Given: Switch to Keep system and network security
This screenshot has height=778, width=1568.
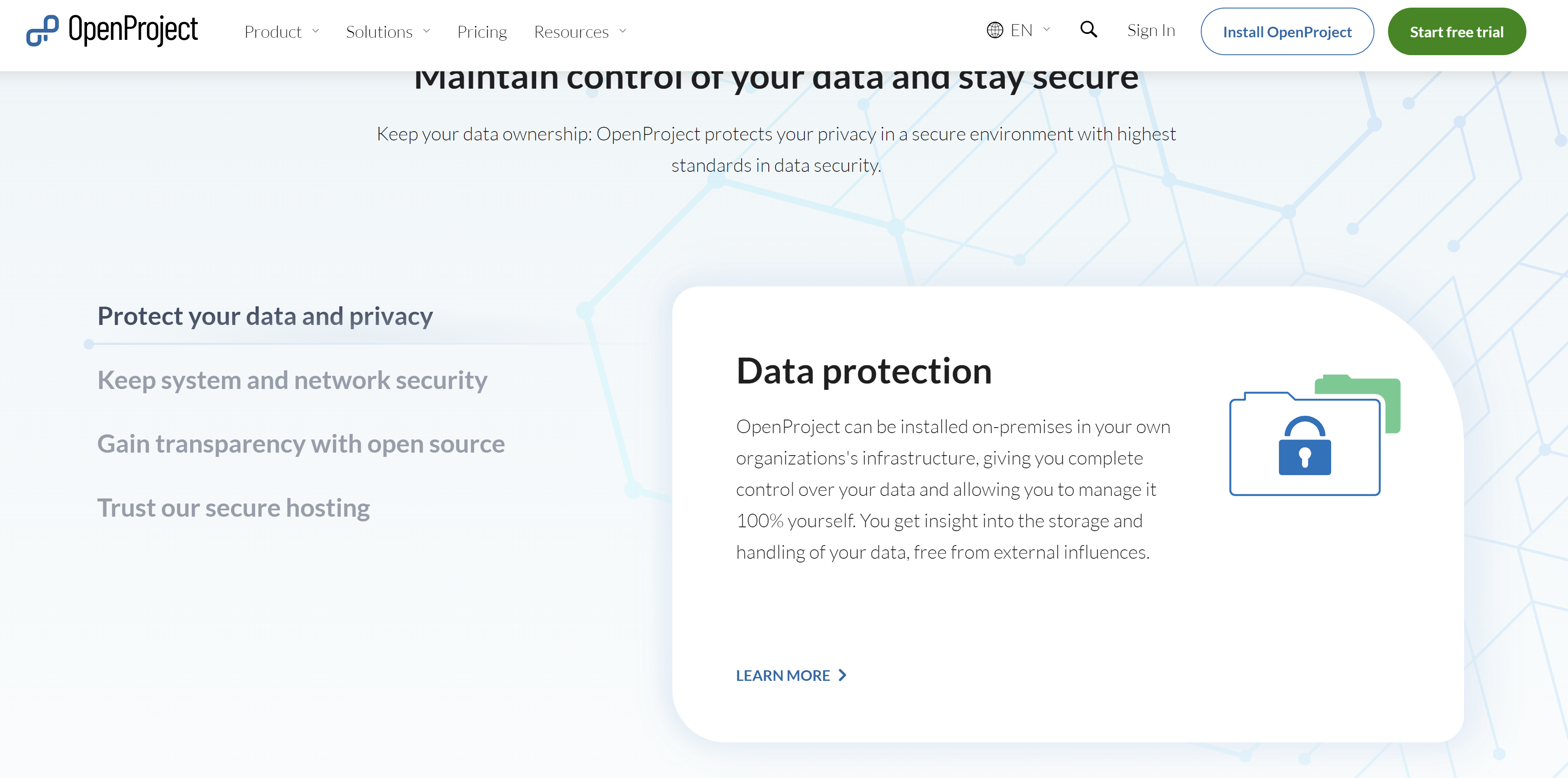Looking at the screenshot, I should (292, 380).
